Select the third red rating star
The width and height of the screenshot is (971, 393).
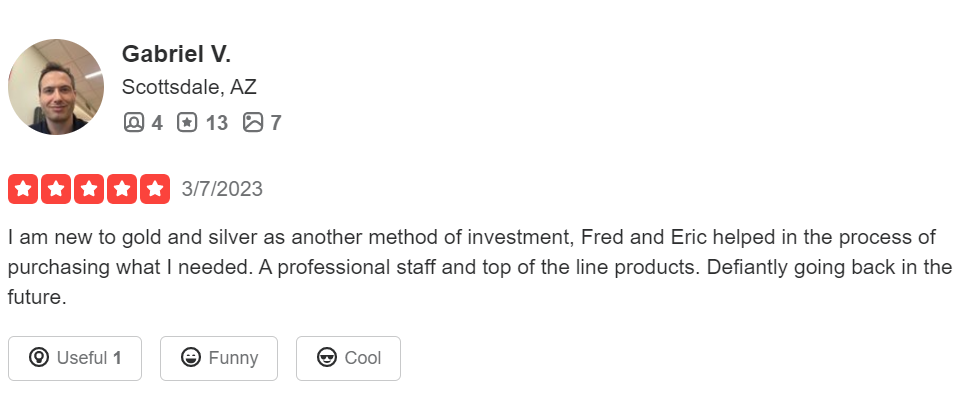click(89, 189)
